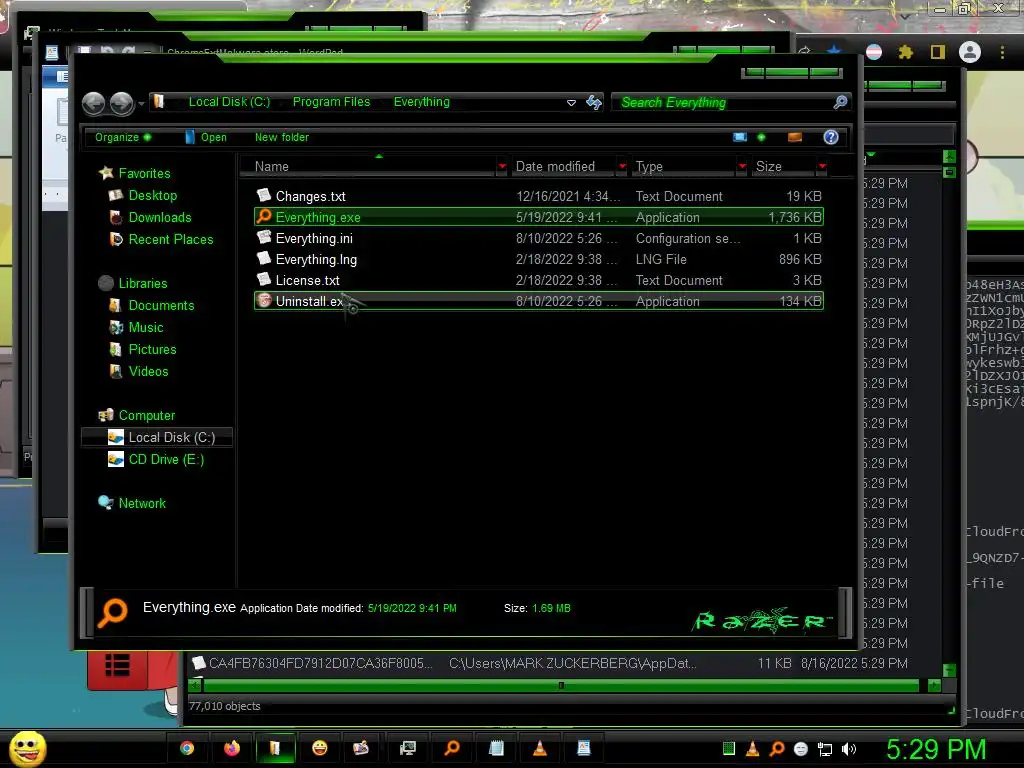Open Chrome from the taskbar

187,748
